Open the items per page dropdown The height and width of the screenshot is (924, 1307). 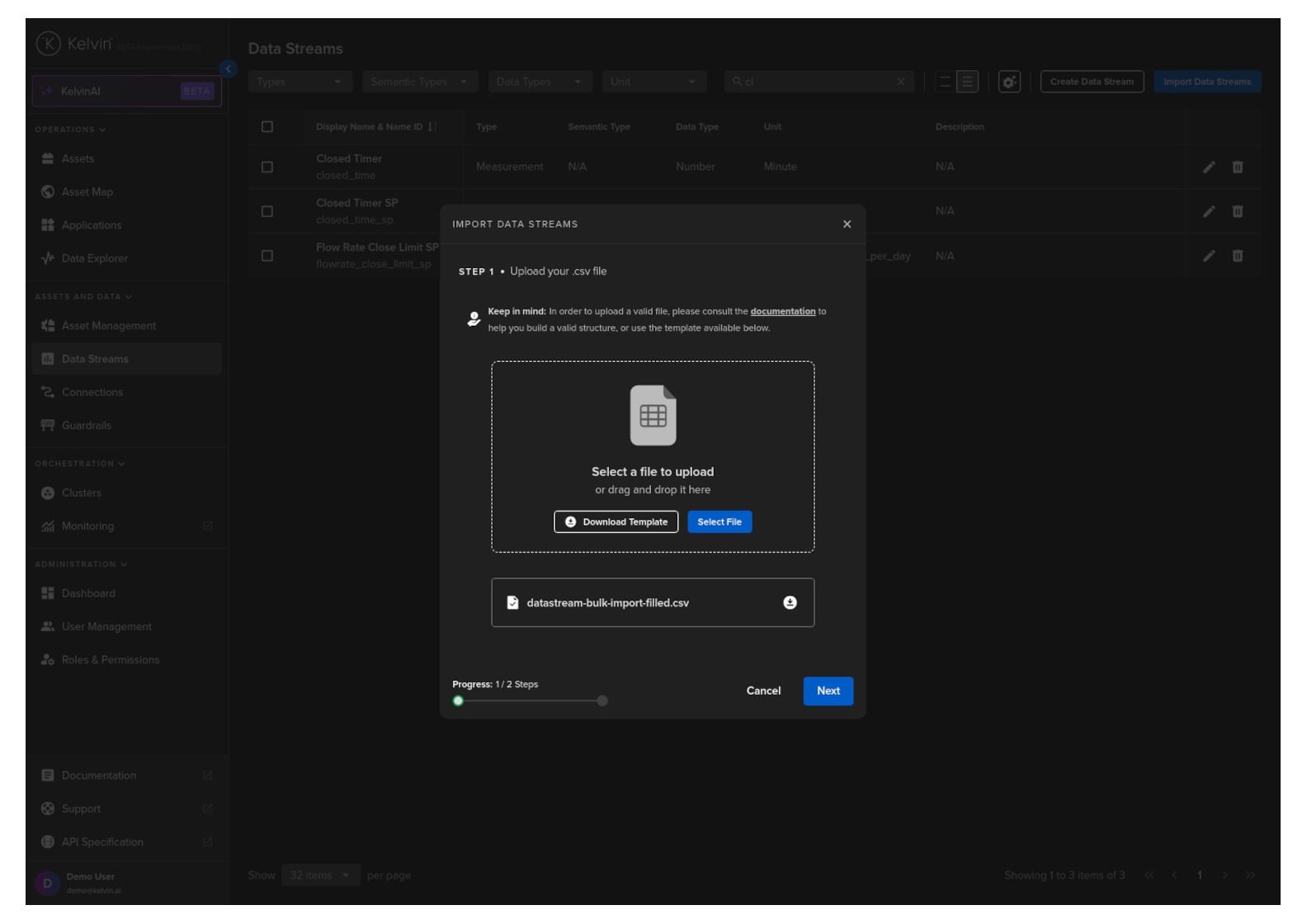319,875
